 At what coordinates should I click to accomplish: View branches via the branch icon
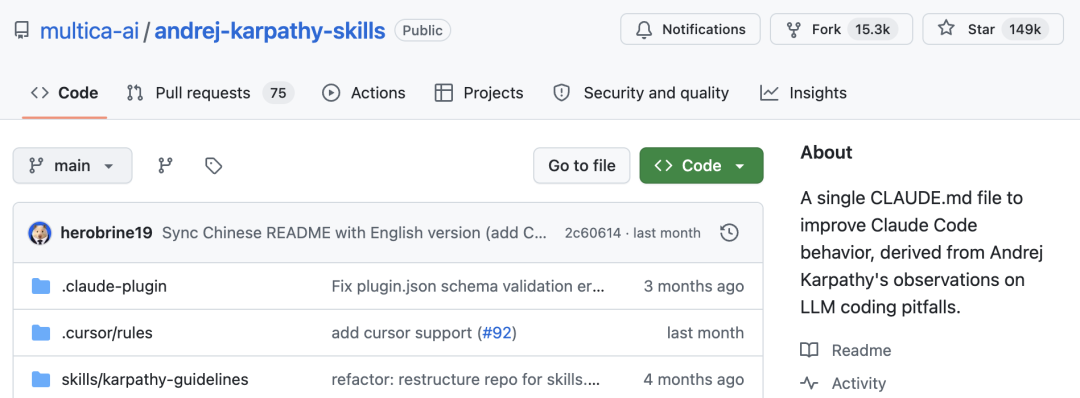click(165, 165)
